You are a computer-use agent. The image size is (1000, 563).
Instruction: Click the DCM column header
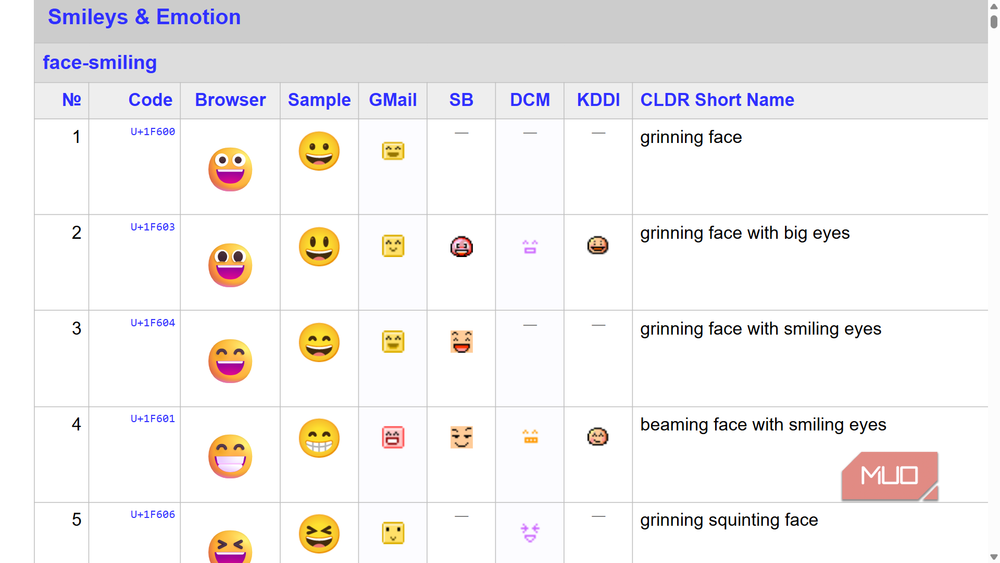[x=530, y=100]
